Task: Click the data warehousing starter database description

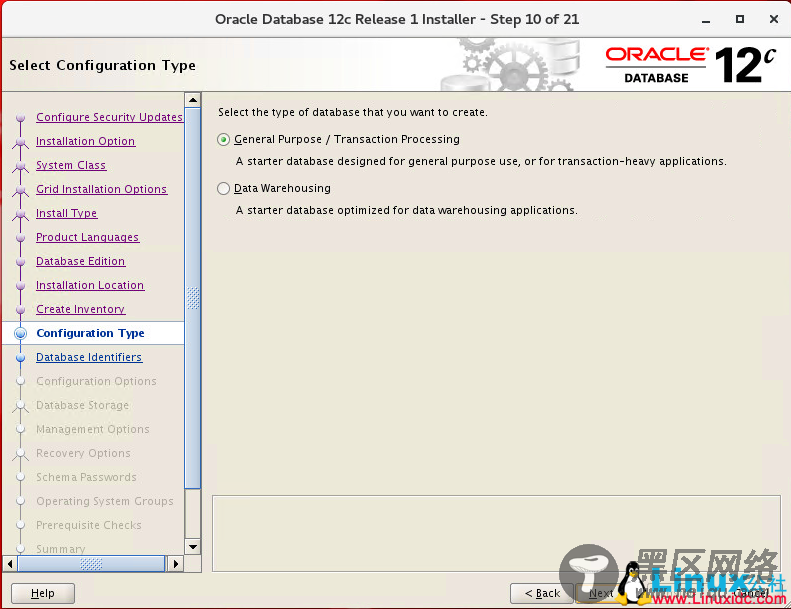Action: [x=407, y=210]
